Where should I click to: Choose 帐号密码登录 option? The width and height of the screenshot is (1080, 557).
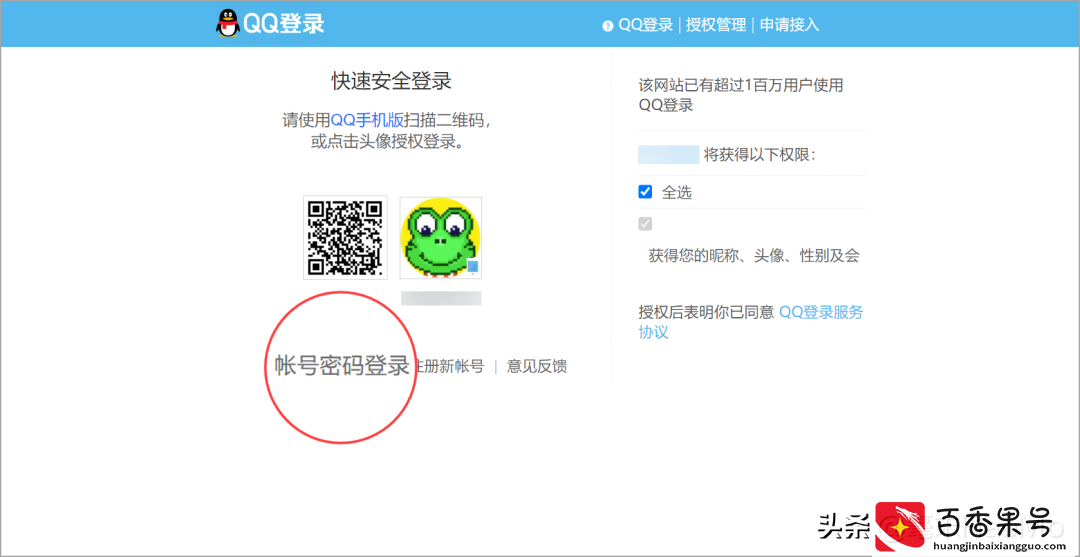tap(342, 366)
